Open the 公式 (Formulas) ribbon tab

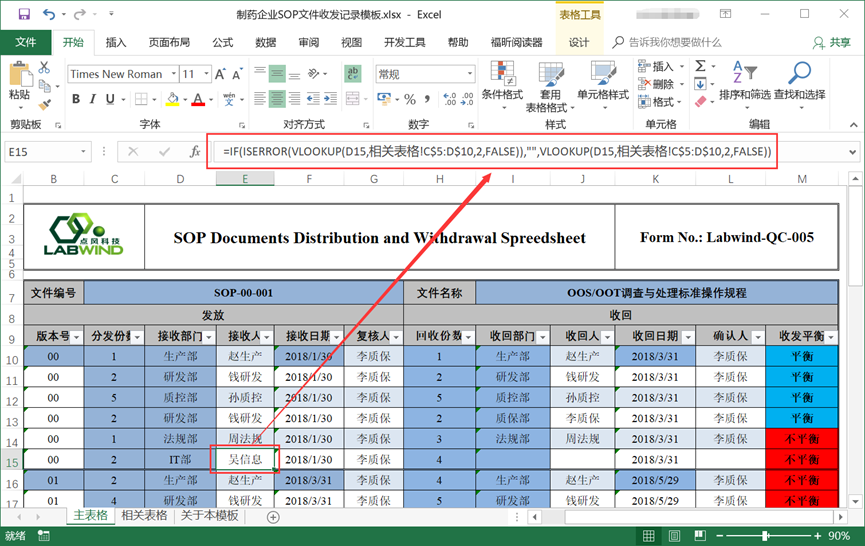pos(222,43)
